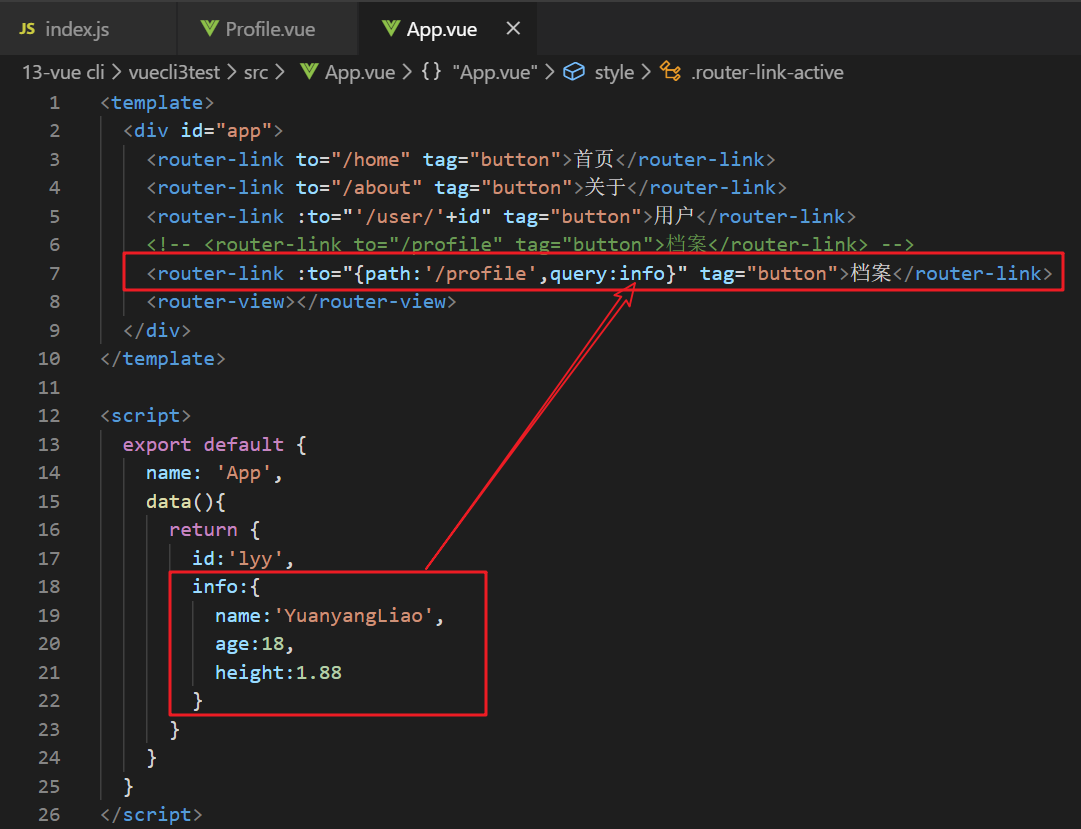Click the '/user/'+id expression
Image resolution: width=1081 pixels, height=829 pixels.
click(423, 217)
